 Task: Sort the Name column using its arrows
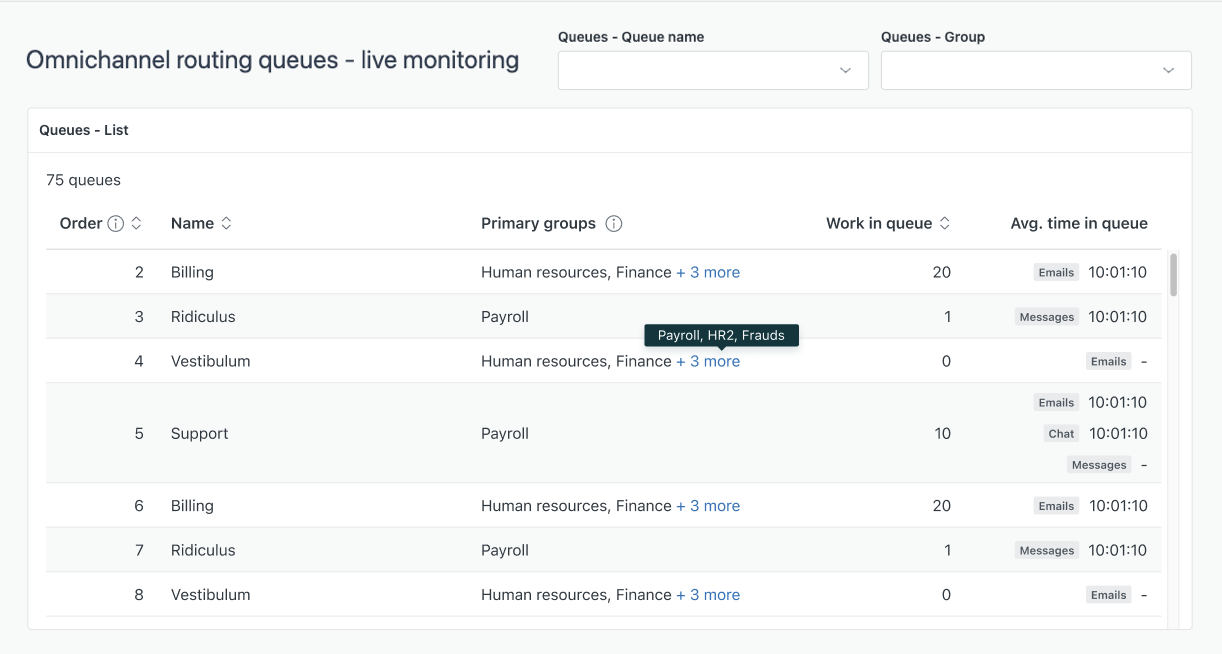click(x=226, y=224)
